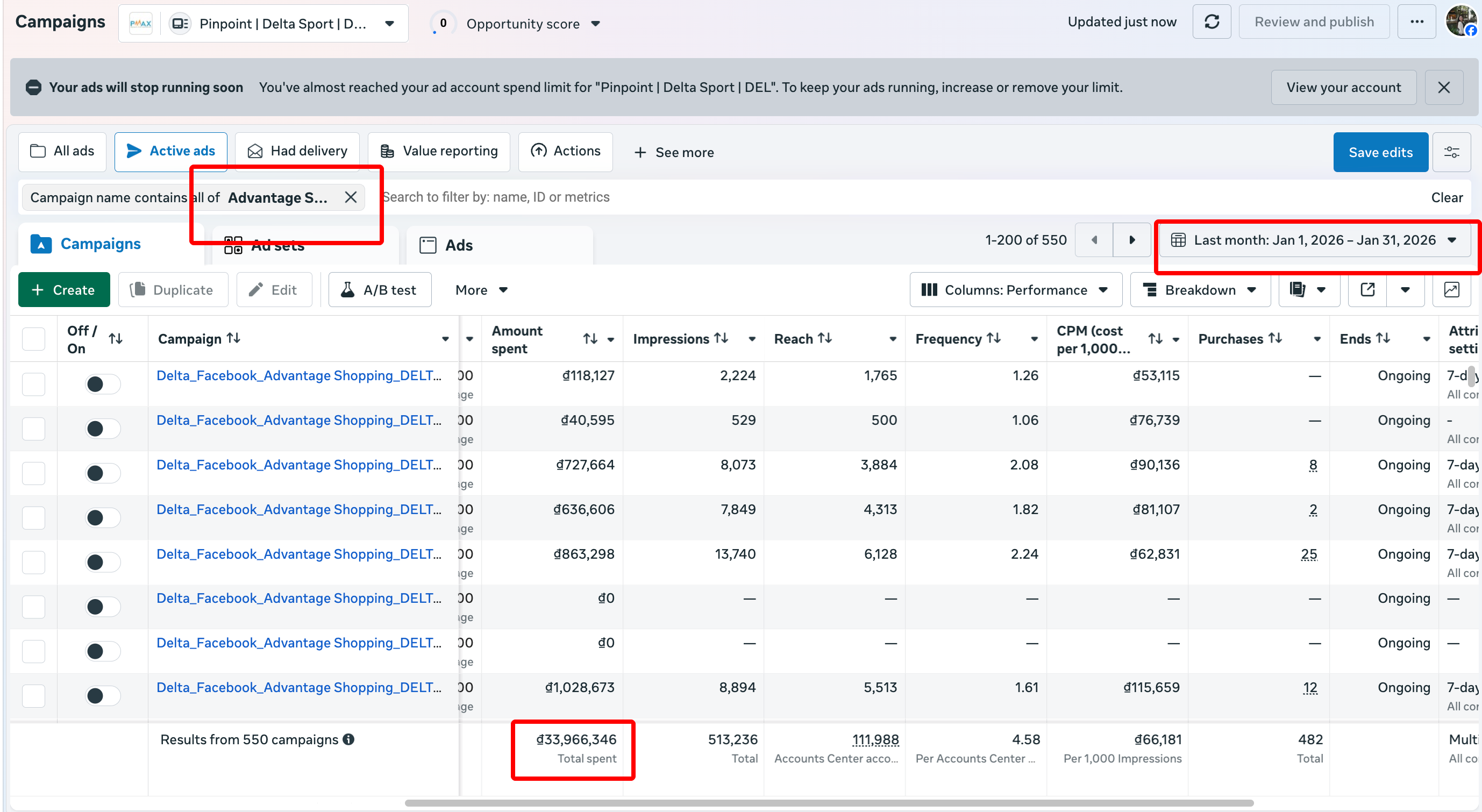
Task: Open the Actions view
Action: (566, 152)
